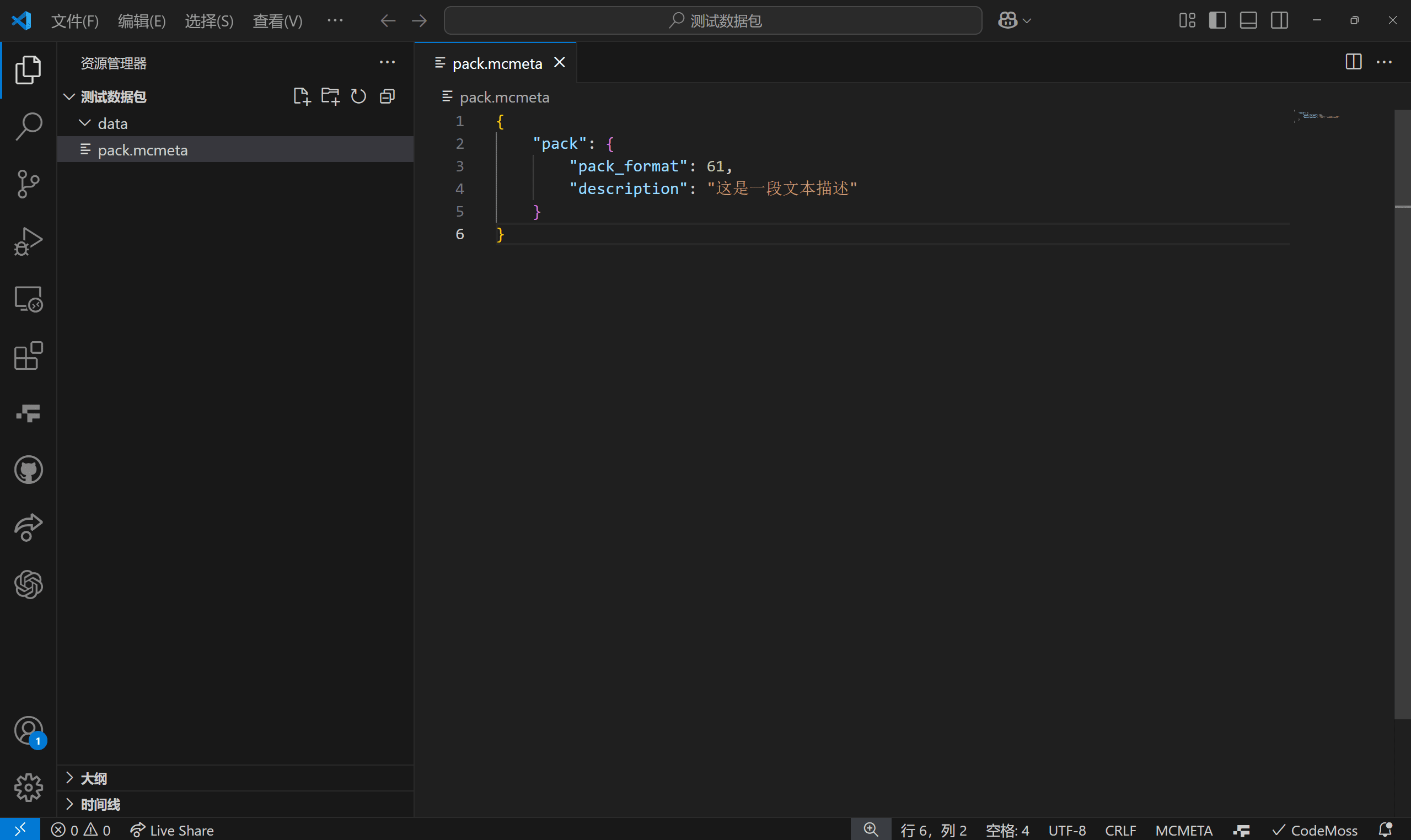Open the 文件(F) menu
Viewport: 1411px width, 840px height.
pos(75,21)
